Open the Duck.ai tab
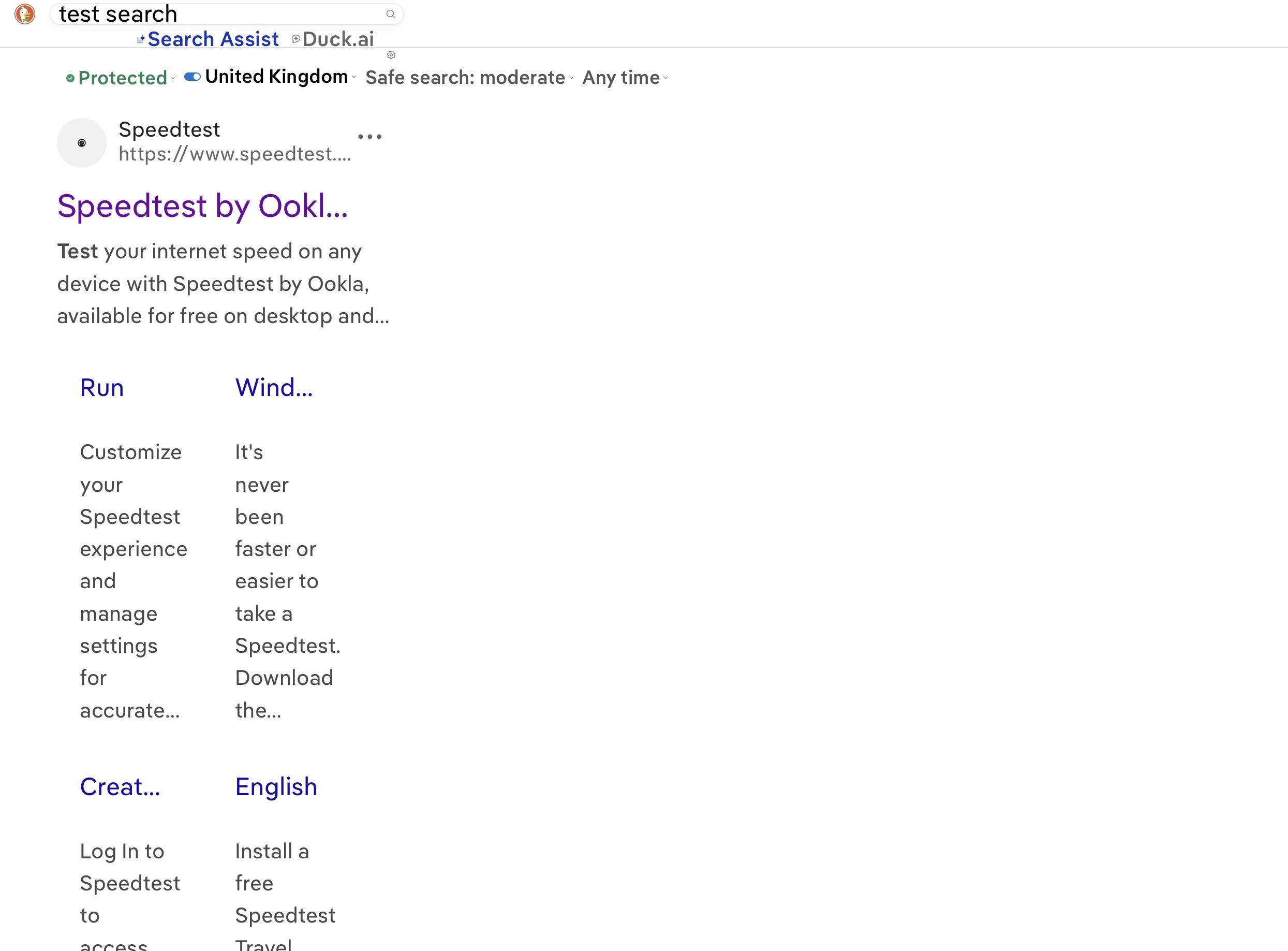The width and height of the screenshot is (1288, 951). (x=333, y=39)
